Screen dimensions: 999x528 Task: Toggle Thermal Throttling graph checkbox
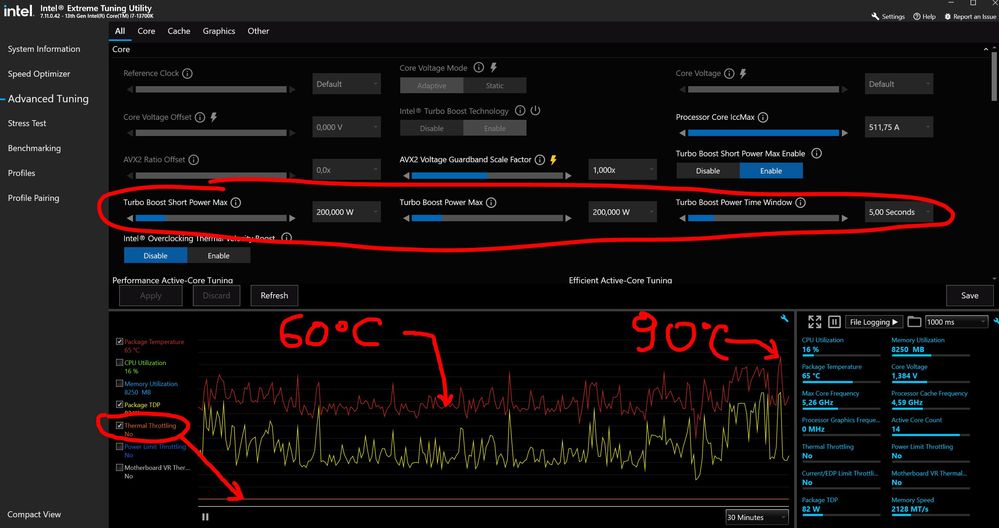click(120, 425)
